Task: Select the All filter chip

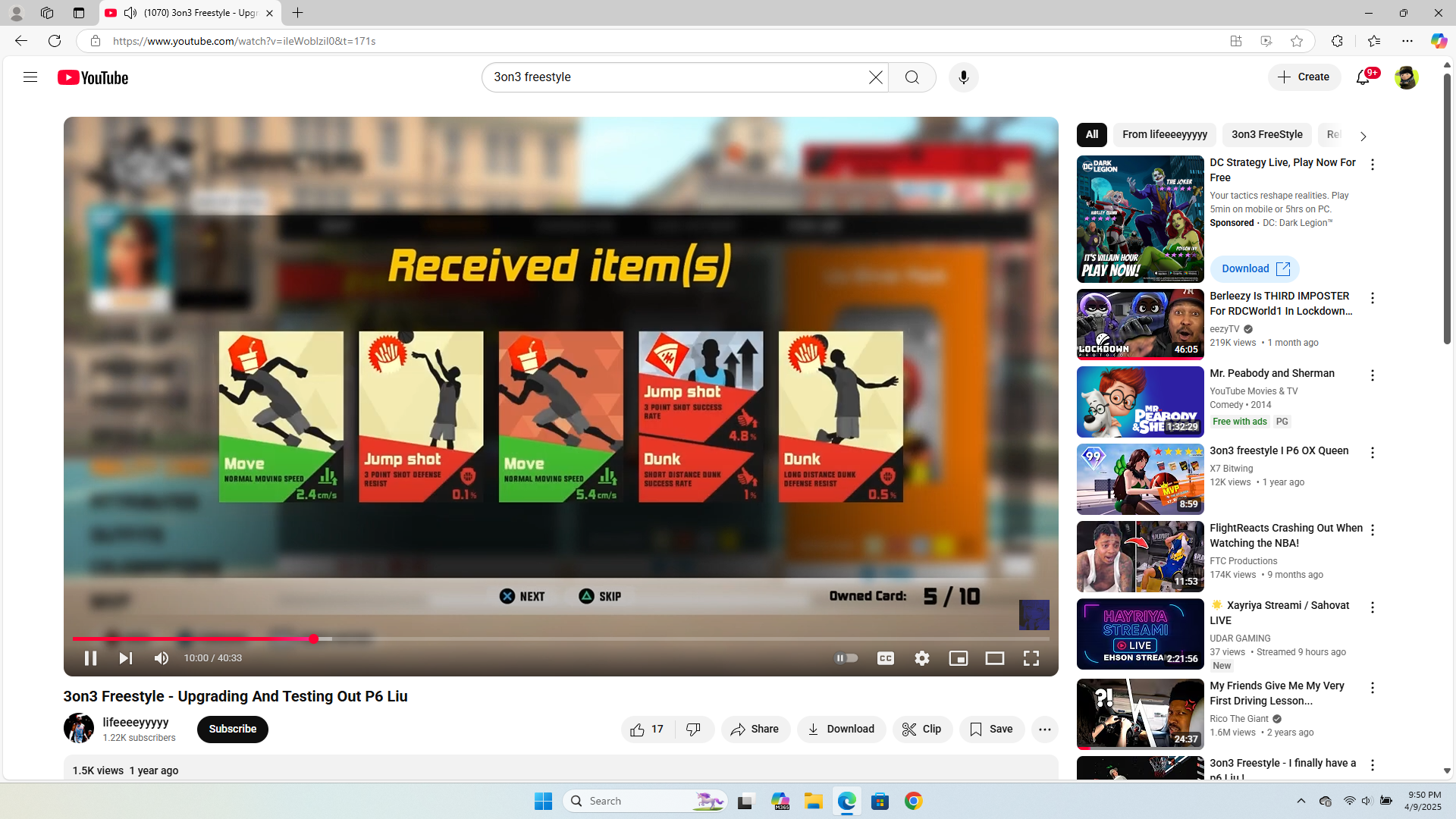Action: (1092, 135)
